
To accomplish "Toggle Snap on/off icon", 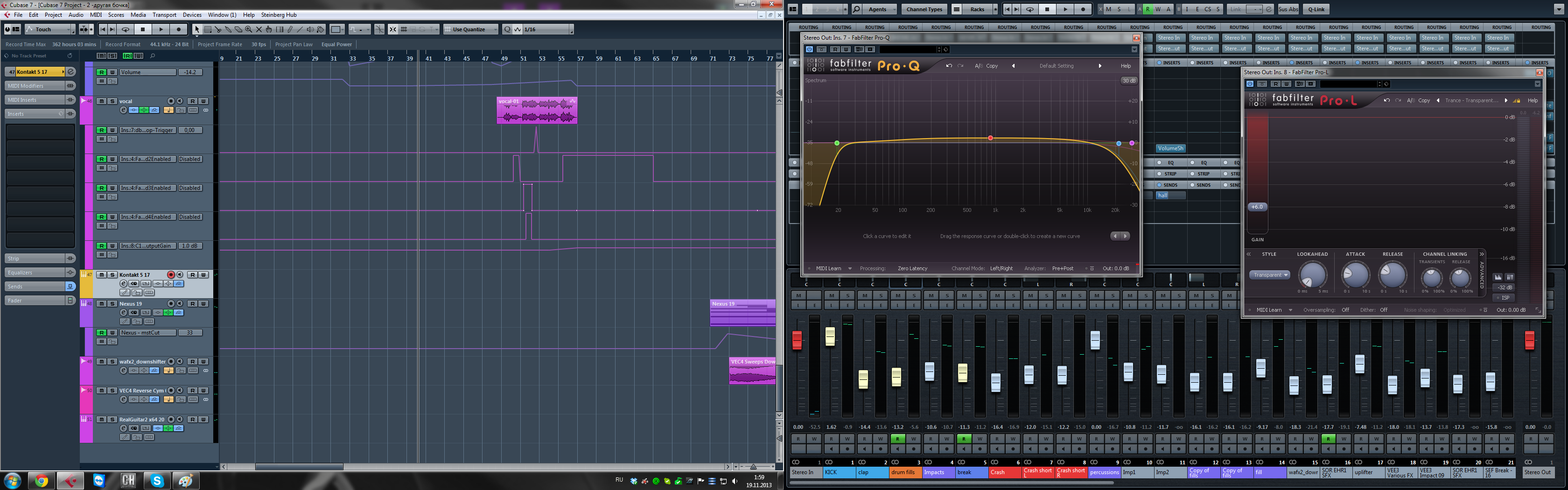I will (x=392, y=29).
